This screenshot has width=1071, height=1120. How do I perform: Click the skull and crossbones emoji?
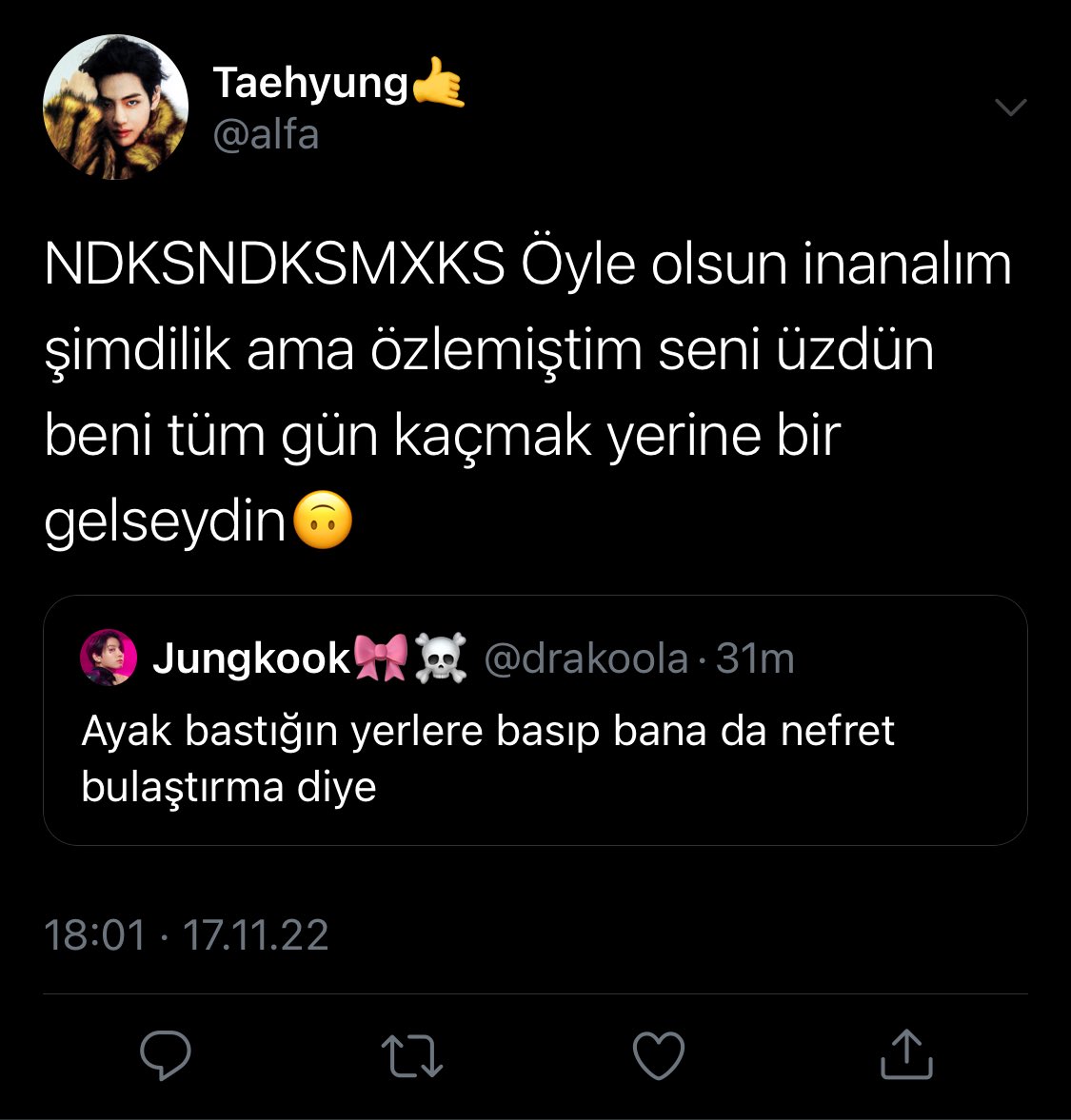(441, 658)
